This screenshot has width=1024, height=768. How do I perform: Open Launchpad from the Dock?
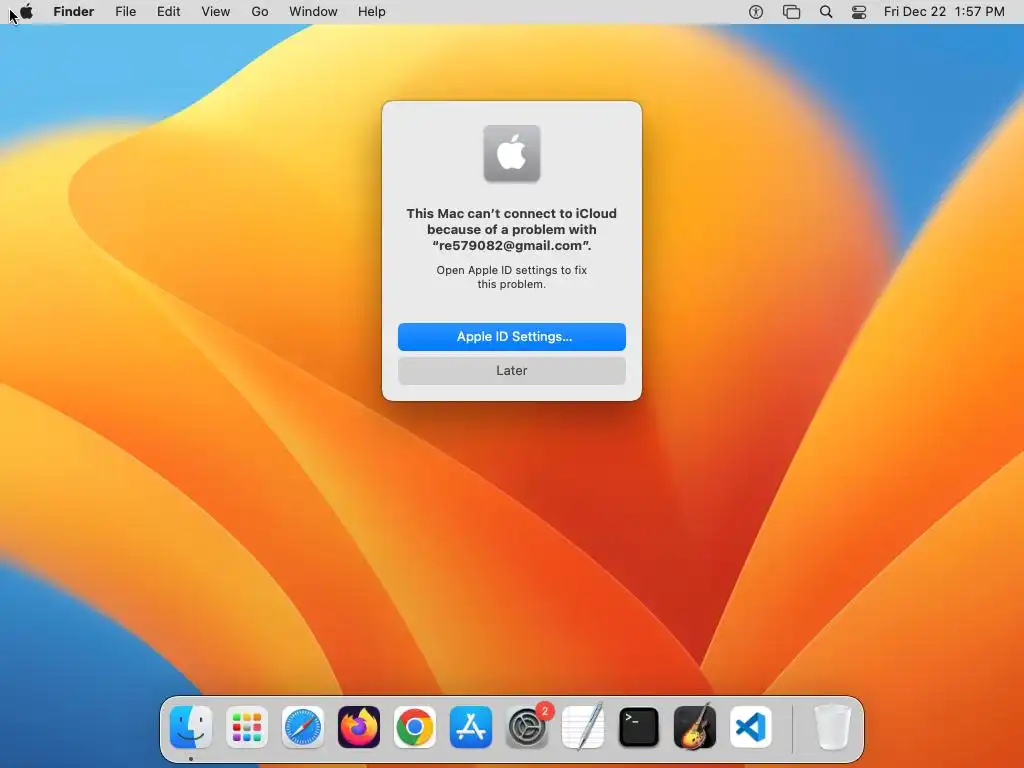coord(247,727)
